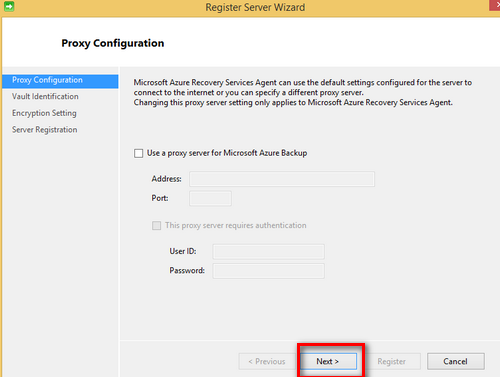
Task: Click the Proxy Configuration page heading
Action: (x=113, y=43)
